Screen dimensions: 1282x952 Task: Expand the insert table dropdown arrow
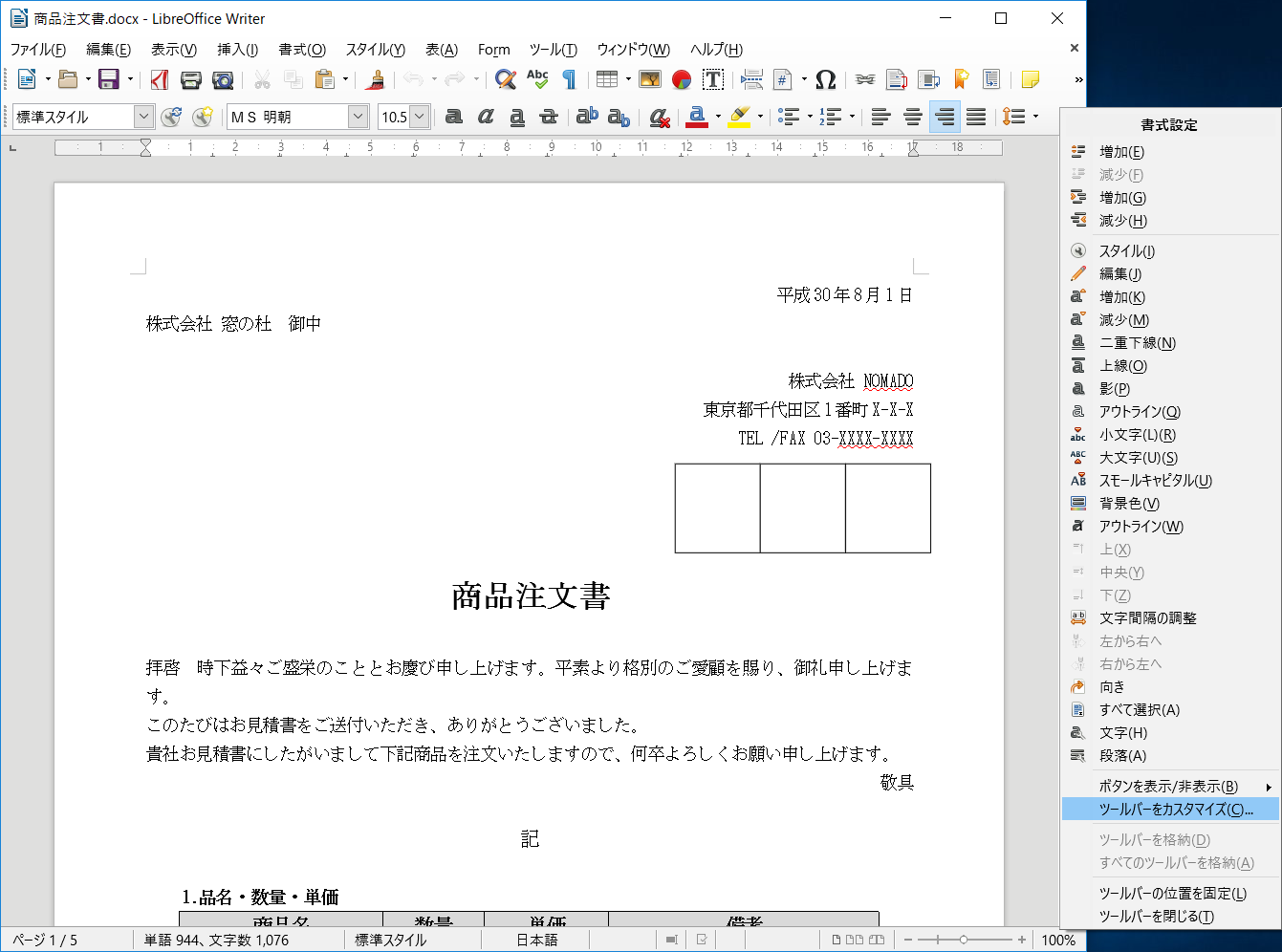(x=628, y=79)
